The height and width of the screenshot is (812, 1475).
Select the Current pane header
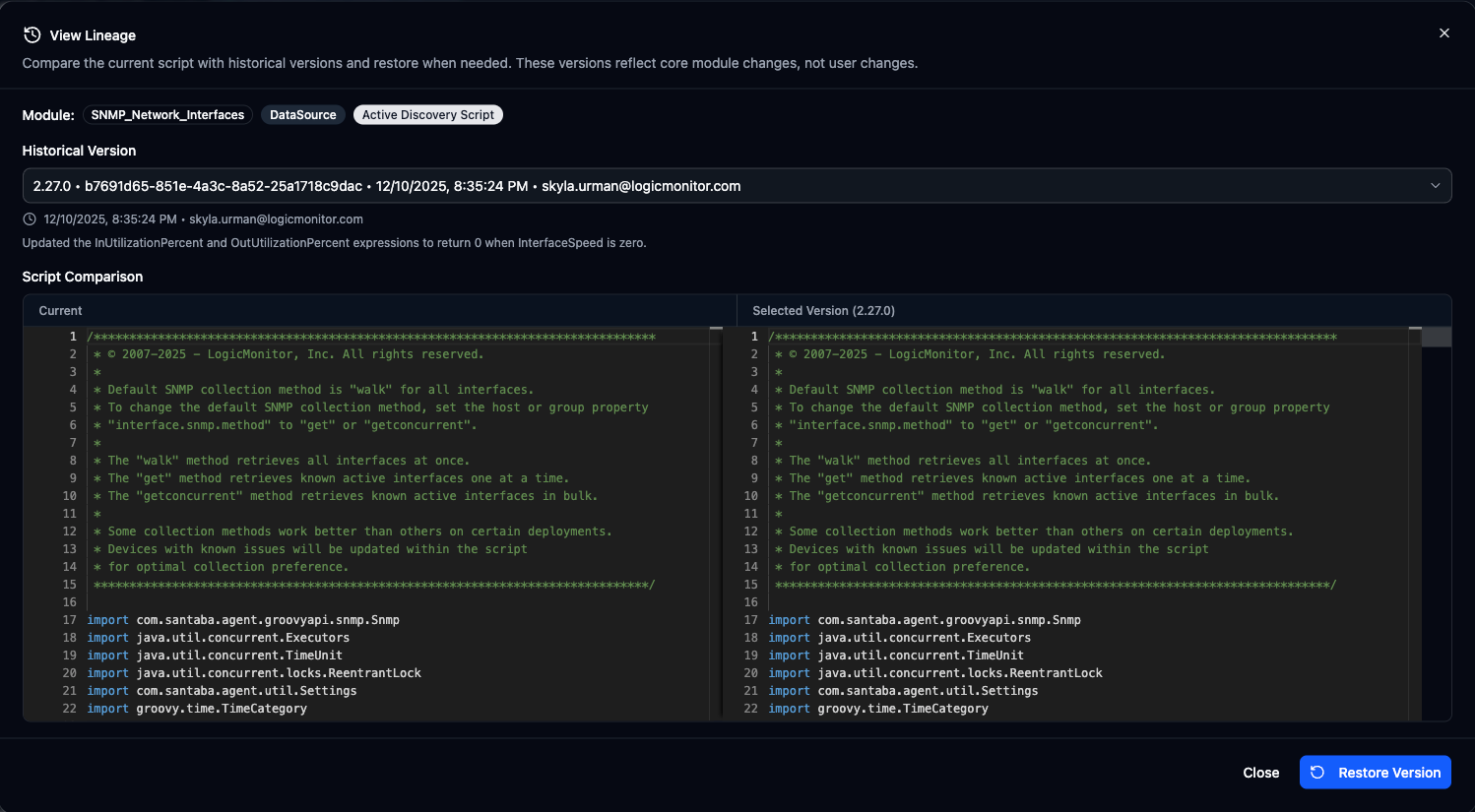pyautogui.click(x=60, y=310)
